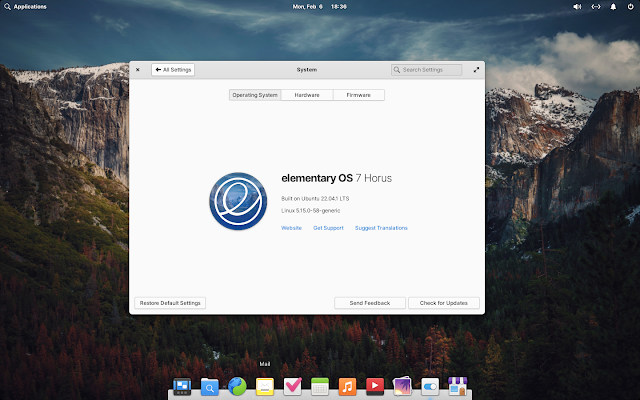The width and height of the screenshot is (640, 400).
Task: Open the Web browser dock icon
Action: coord(237,386)
